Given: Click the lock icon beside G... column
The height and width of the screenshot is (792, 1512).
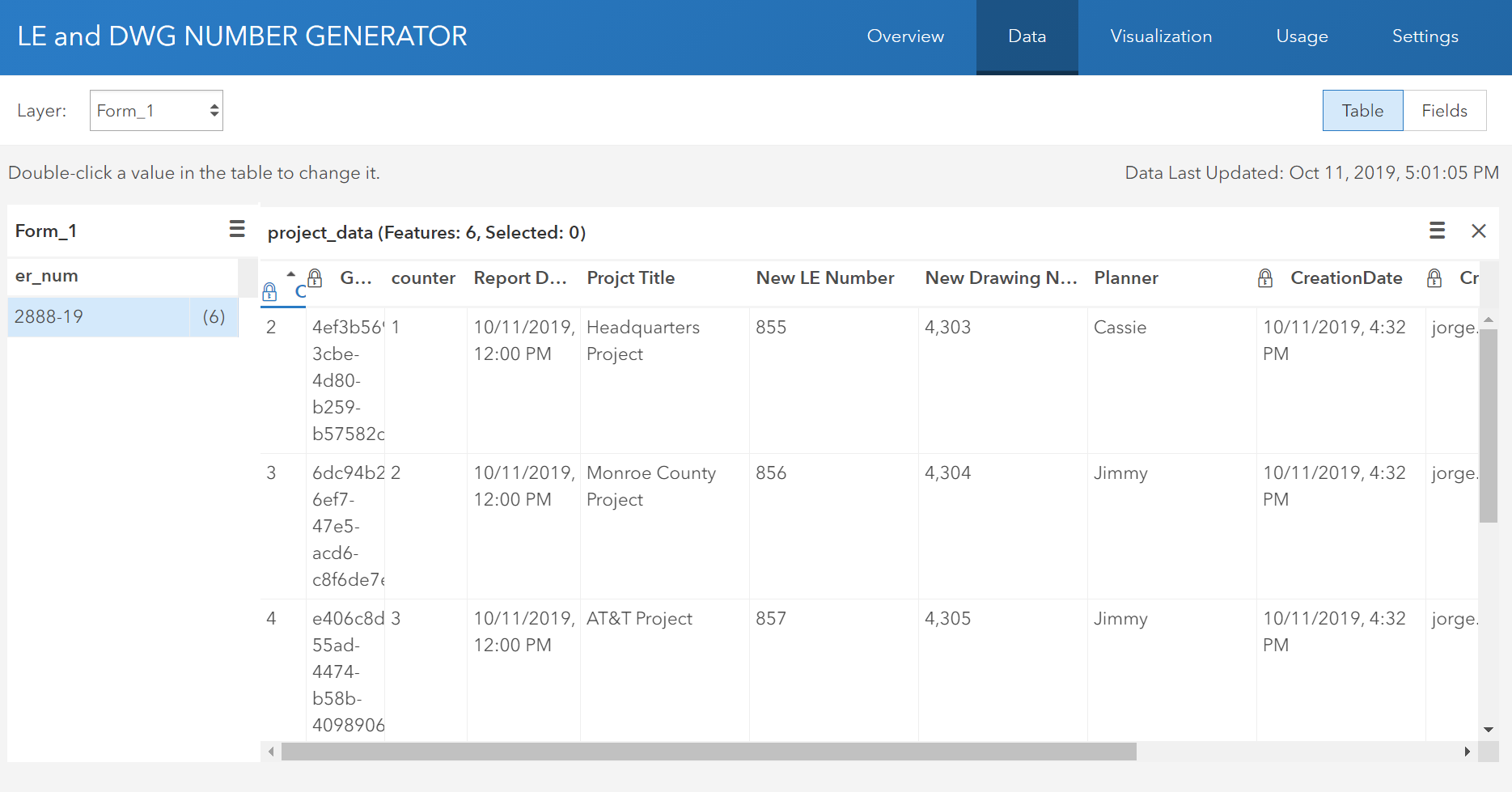Looking at the screenshot, I should (316, 278).
